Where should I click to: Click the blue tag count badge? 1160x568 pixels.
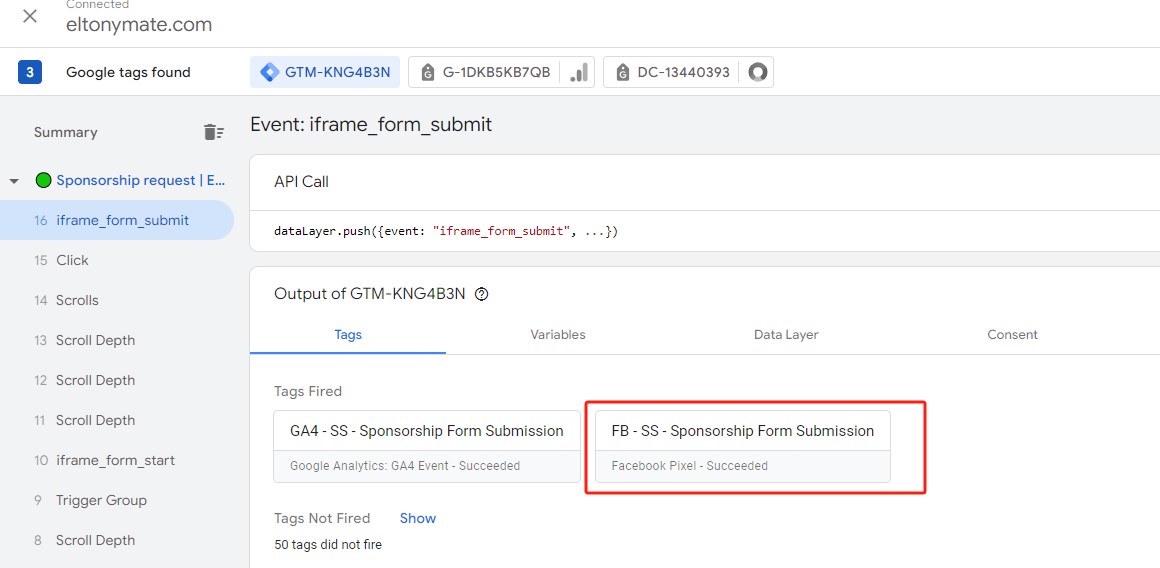[30, 72]
